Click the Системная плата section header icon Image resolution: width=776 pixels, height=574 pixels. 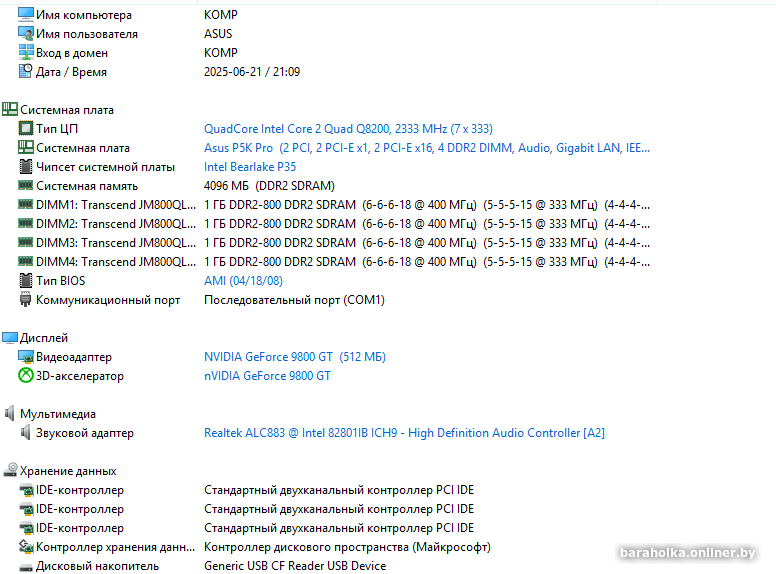pyautogui.click(x=10, y=109)
